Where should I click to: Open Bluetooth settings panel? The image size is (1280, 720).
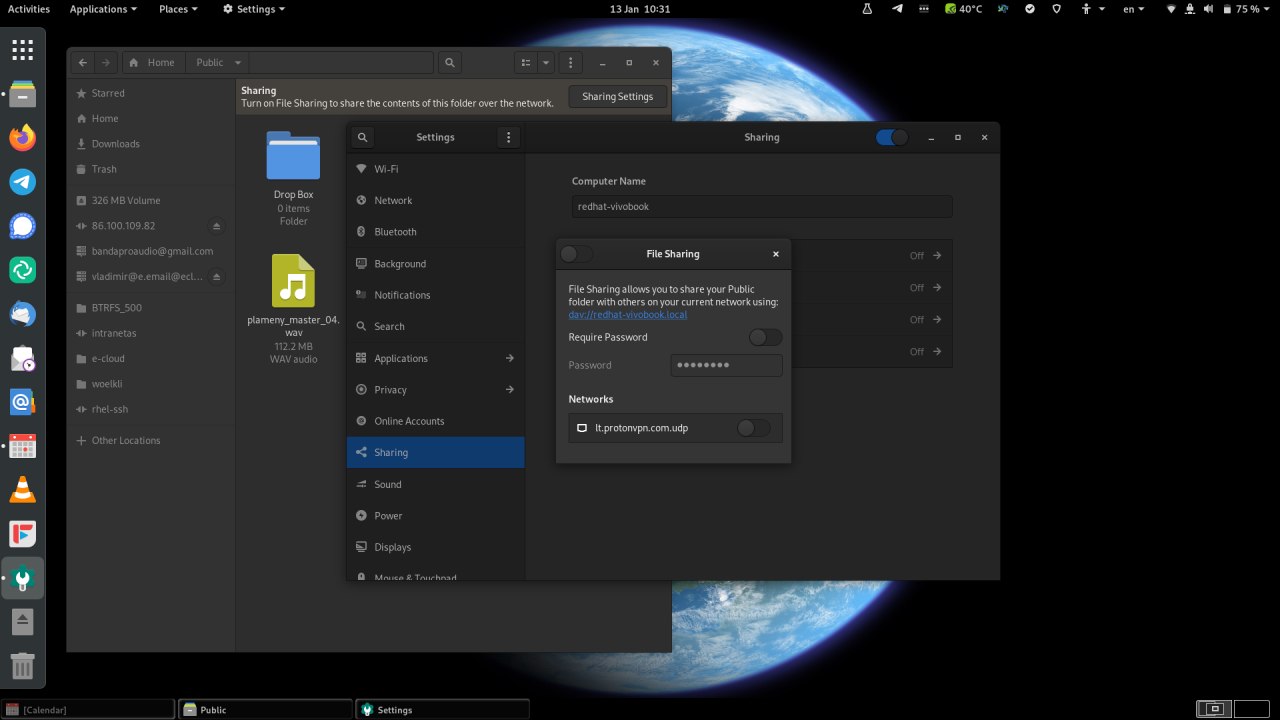pos(435,232)
